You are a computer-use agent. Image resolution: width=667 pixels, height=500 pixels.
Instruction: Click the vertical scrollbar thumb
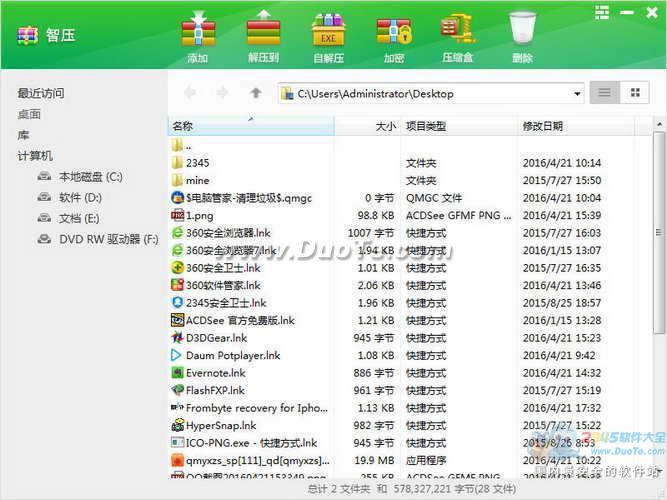coord(658,232)
